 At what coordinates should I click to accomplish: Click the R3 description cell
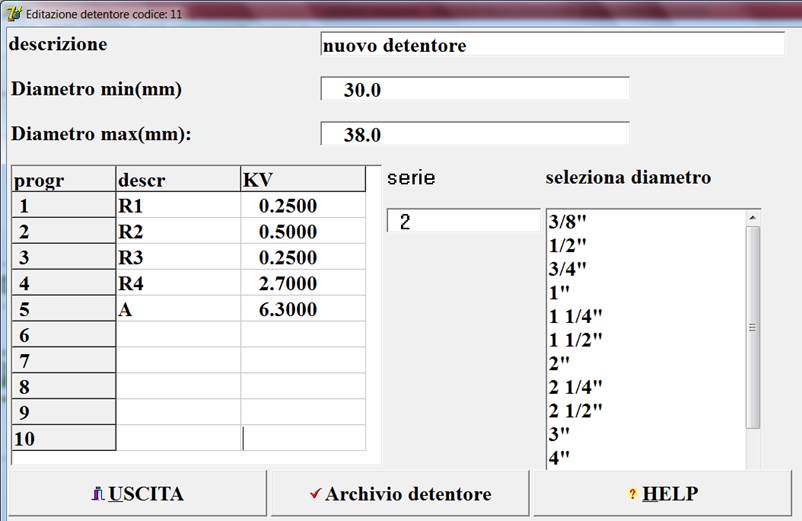178,257
